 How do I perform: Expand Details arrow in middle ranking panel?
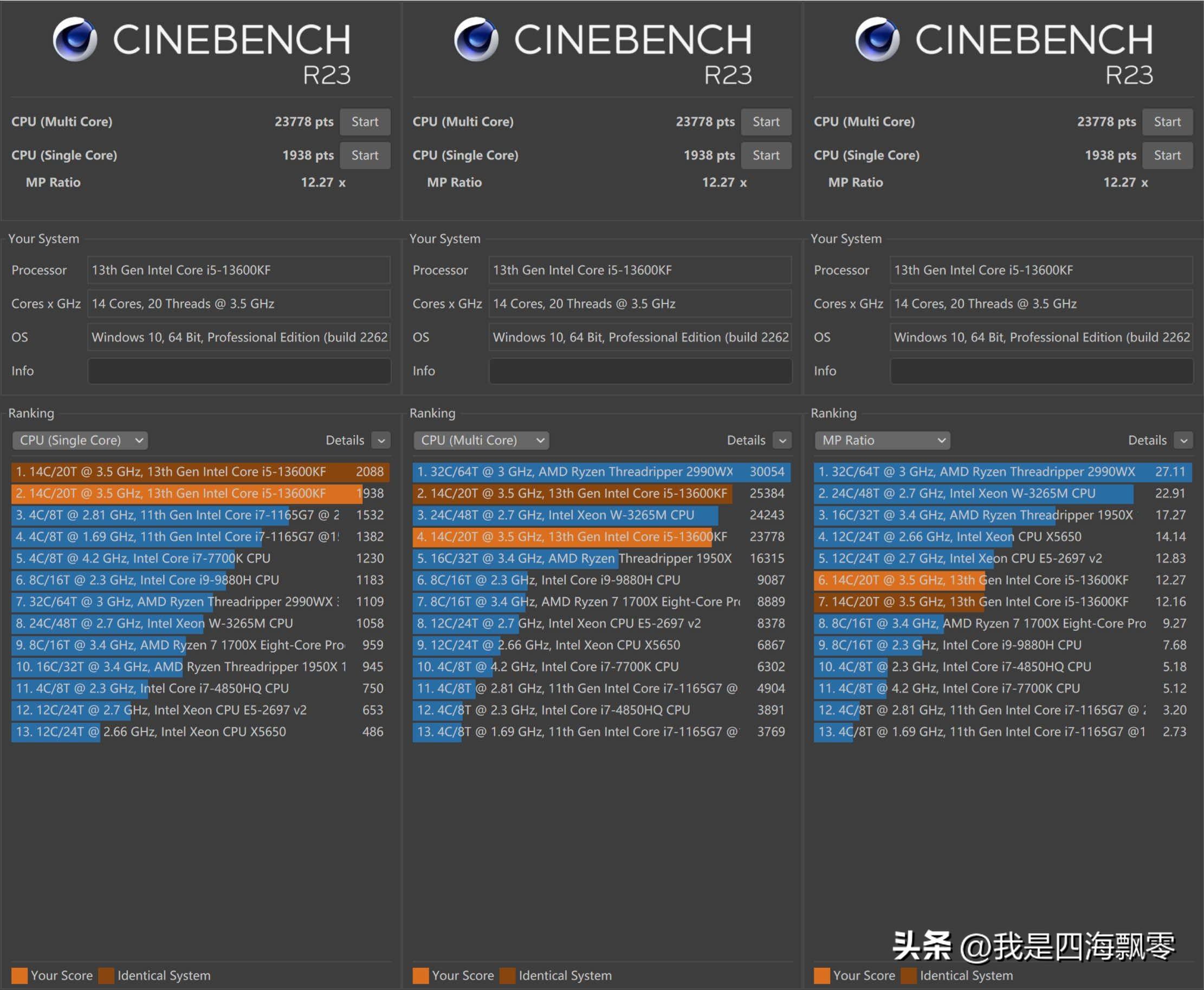(x=782, y=440)
